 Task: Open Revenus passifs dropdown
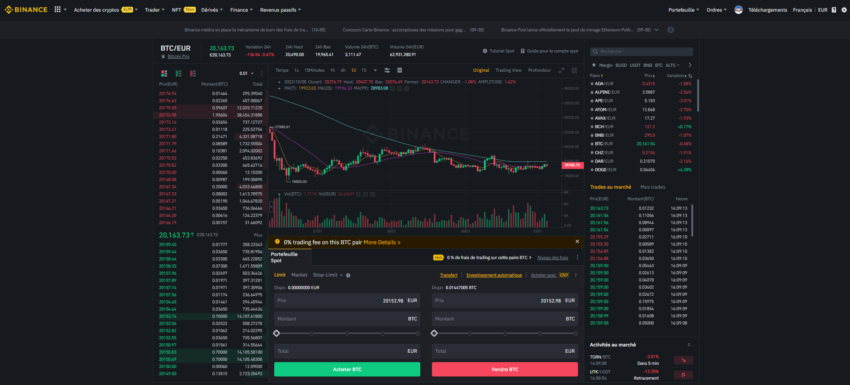[x=280, y=10]
